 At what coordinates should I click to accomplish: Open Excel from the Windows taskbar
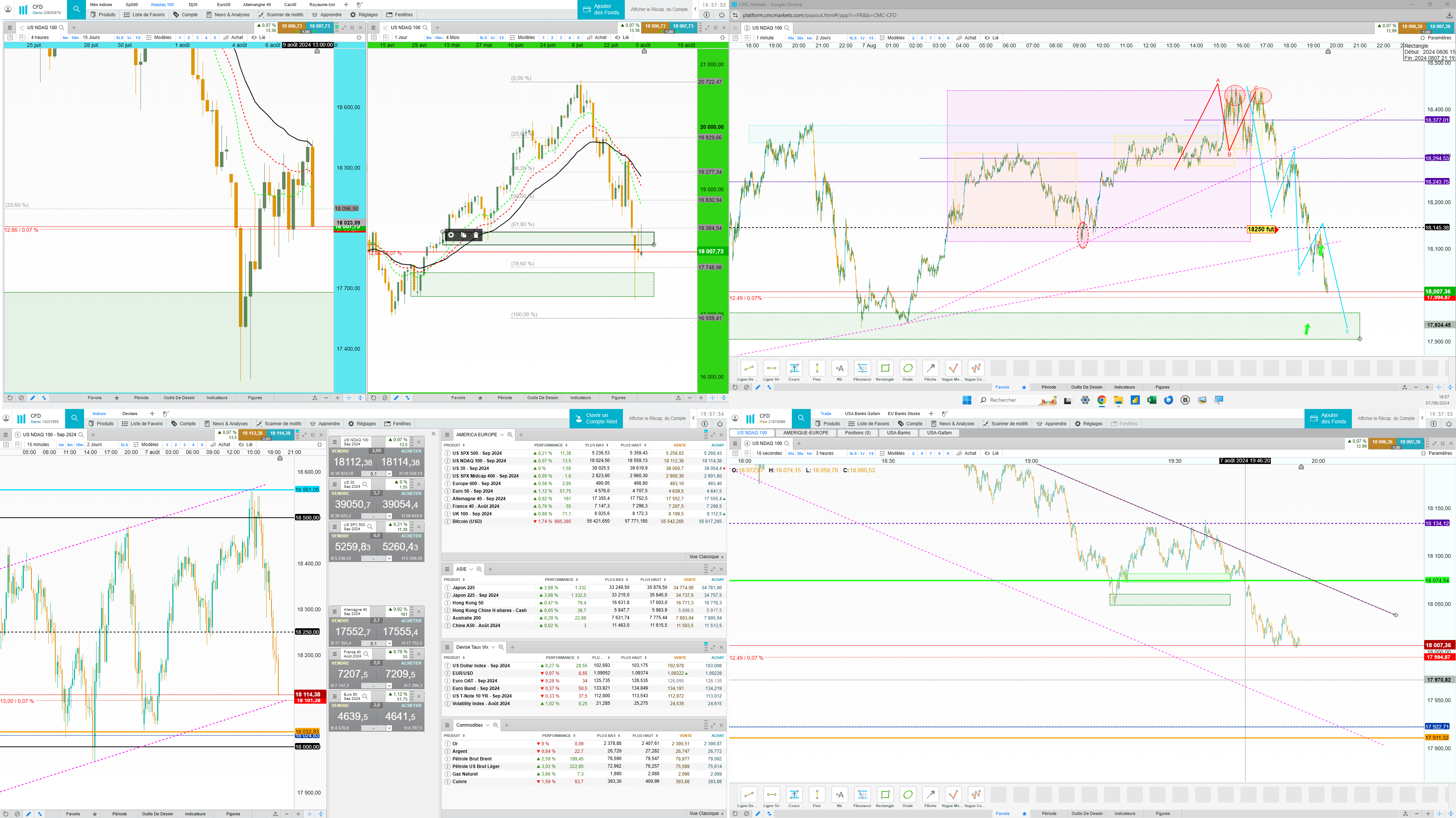(x=1151, y=400)
